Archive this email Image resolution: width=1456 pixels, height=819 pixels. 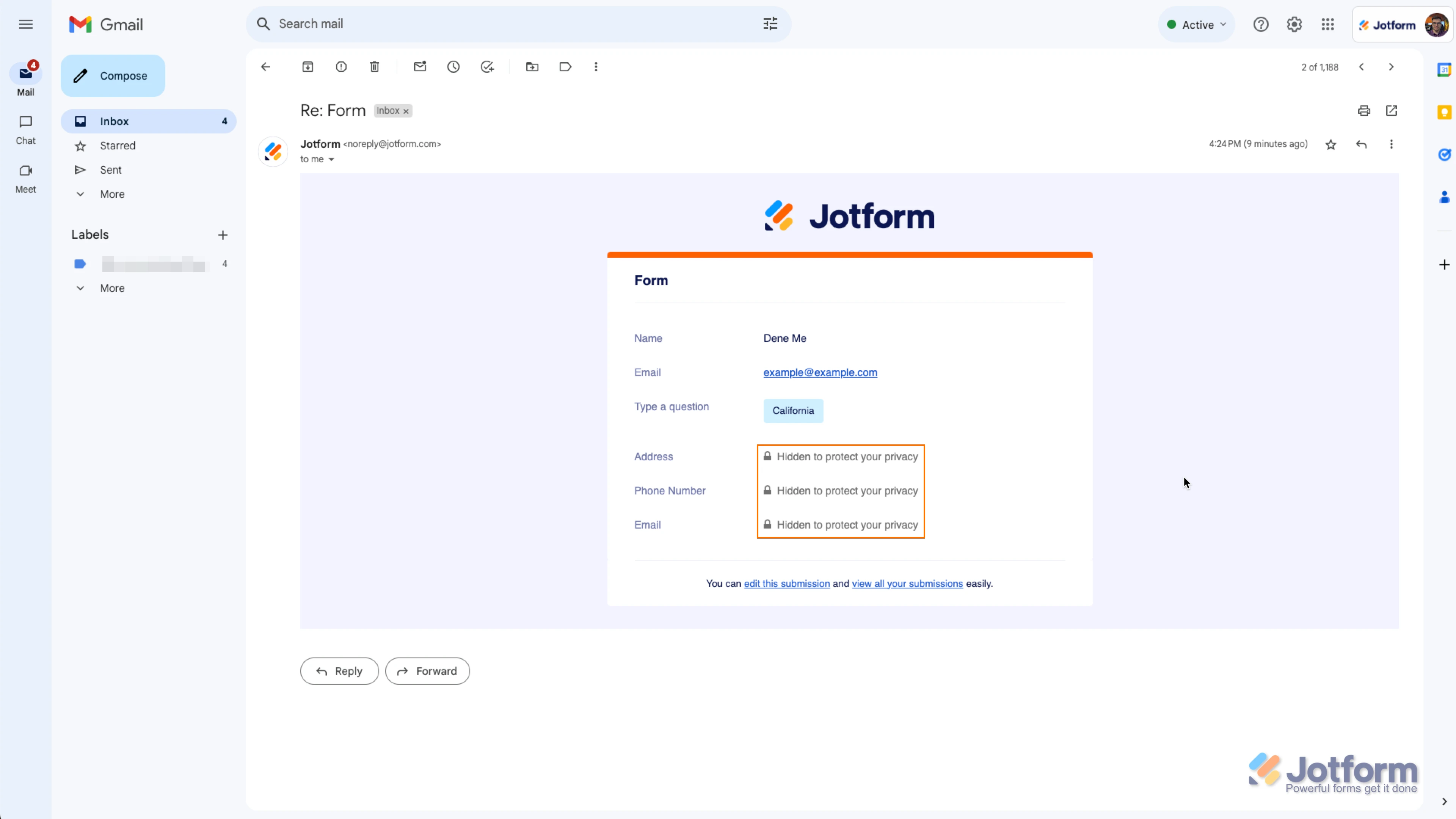(308, 67)
